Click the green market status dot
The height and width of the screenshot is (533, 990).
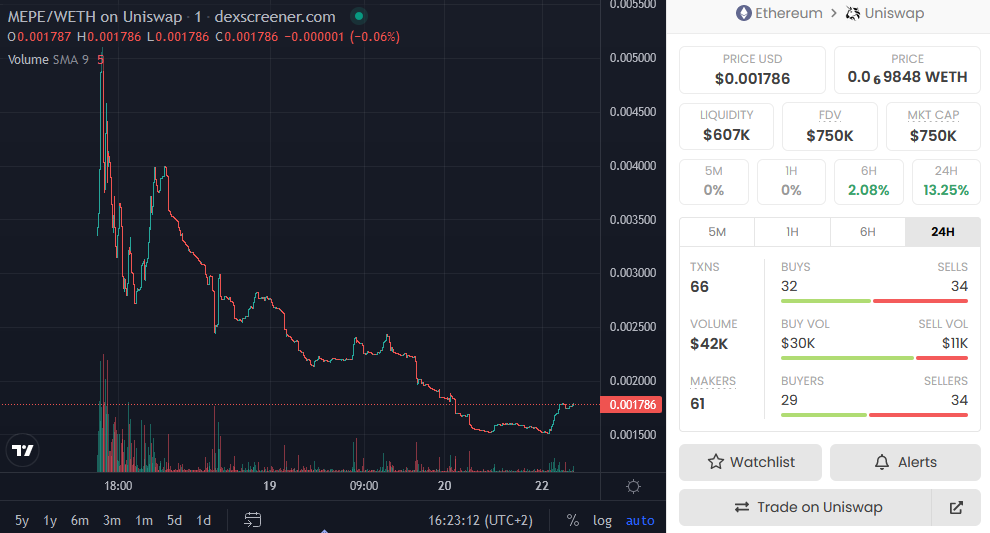point(359,16)
